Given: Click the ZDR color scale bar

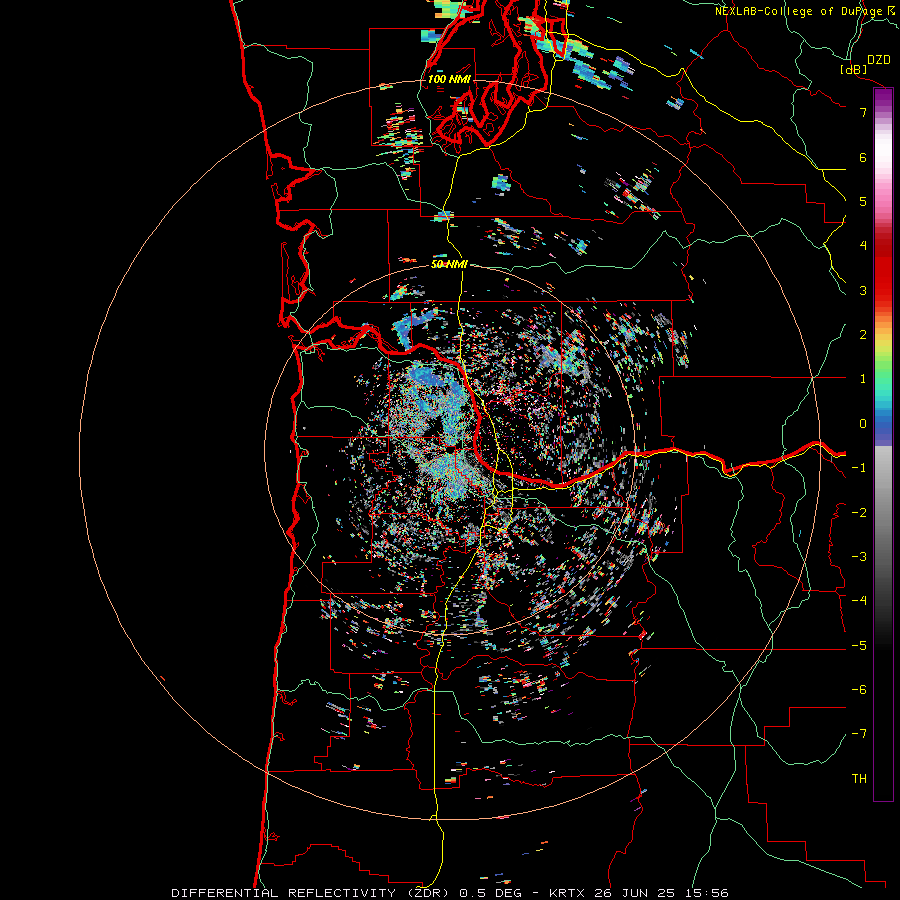Looking at the screenshot, I should [883, 444].
